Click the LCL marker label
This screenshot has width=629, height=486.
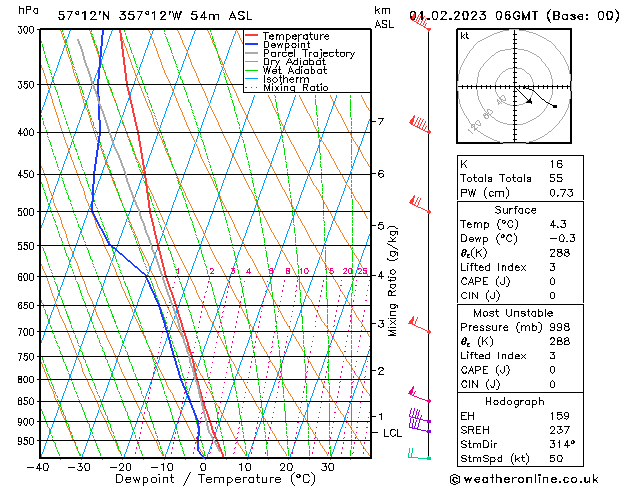[392, 433]
